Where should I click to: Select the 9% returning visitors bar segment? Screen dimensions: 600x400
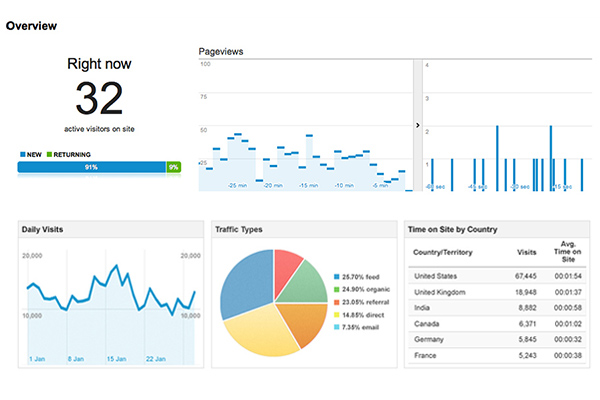pos(174,167)
